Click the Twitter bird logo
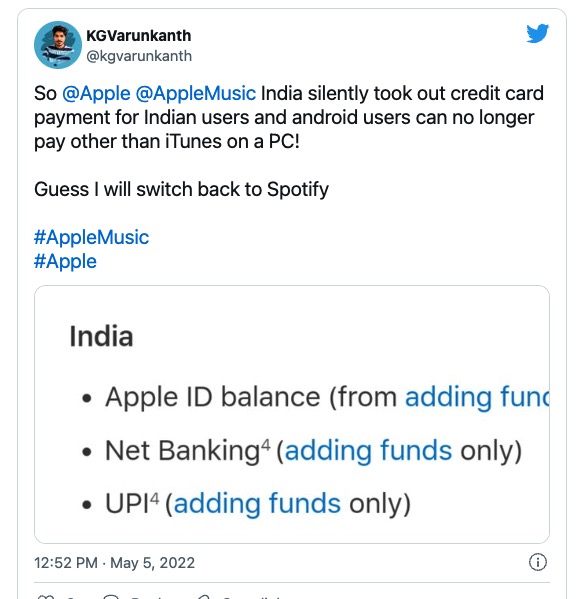The width and height of the screenshot is (576, 599). click(x=537, y=33)
